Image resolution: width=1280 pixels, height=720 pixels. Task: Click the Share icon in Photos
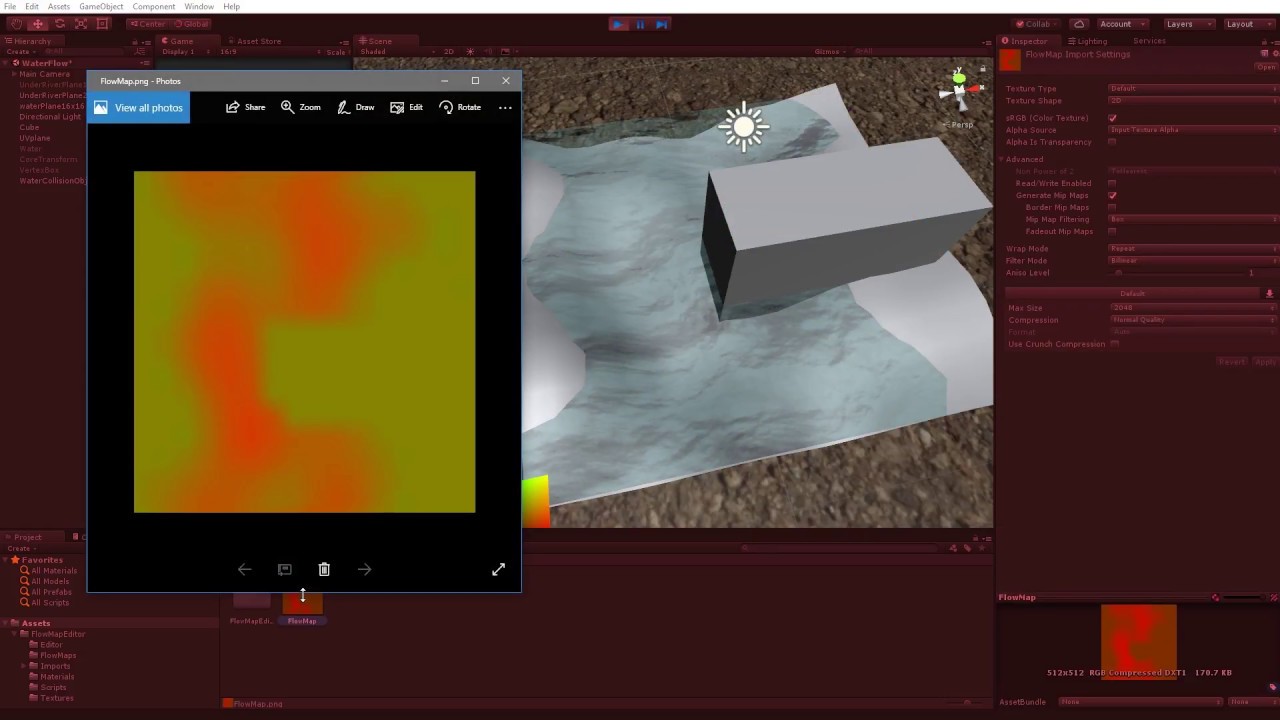point(246,107)
